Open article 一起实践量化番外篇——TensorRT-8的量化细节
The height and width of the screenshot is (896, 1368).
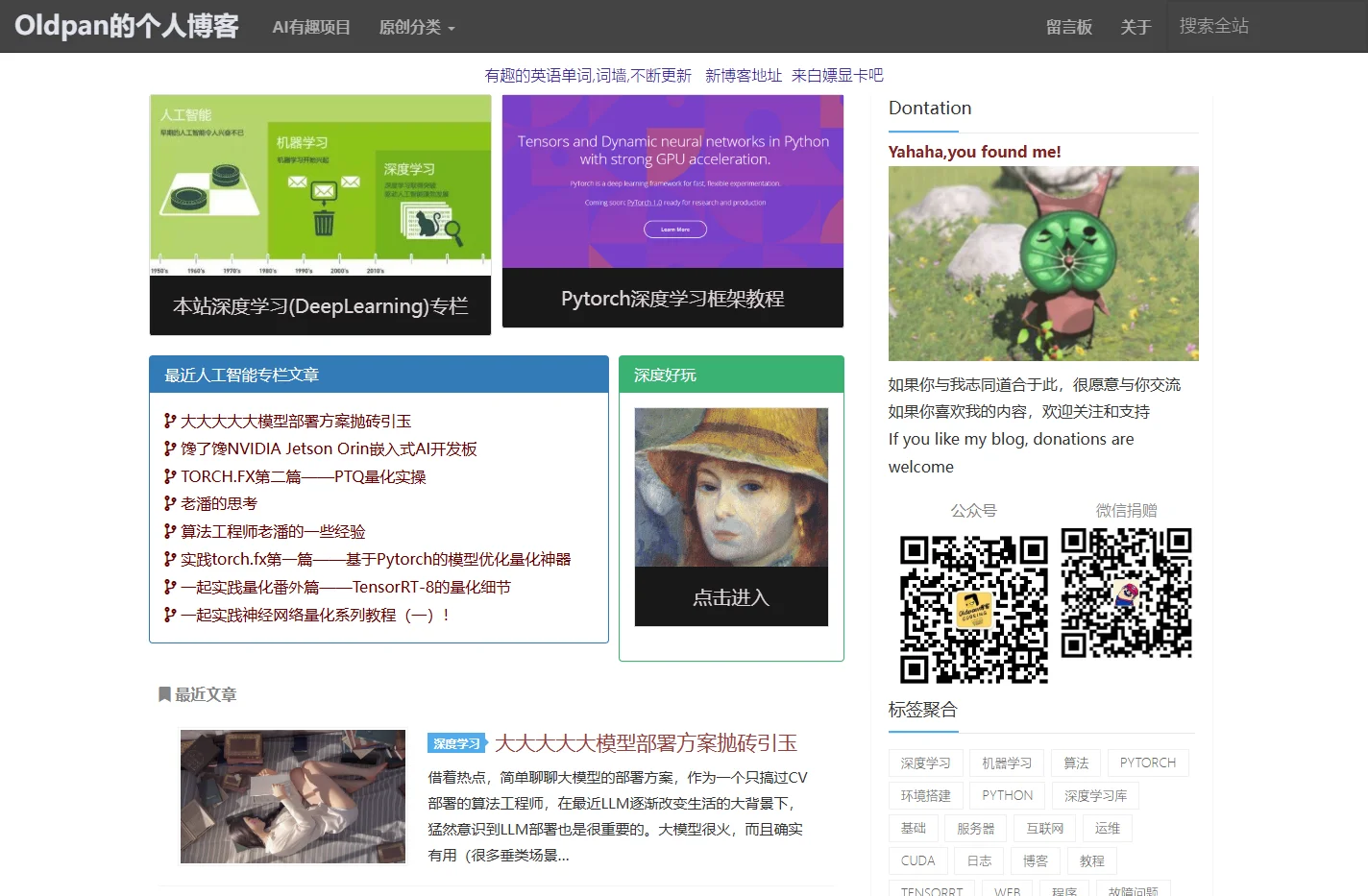(346, 587)
